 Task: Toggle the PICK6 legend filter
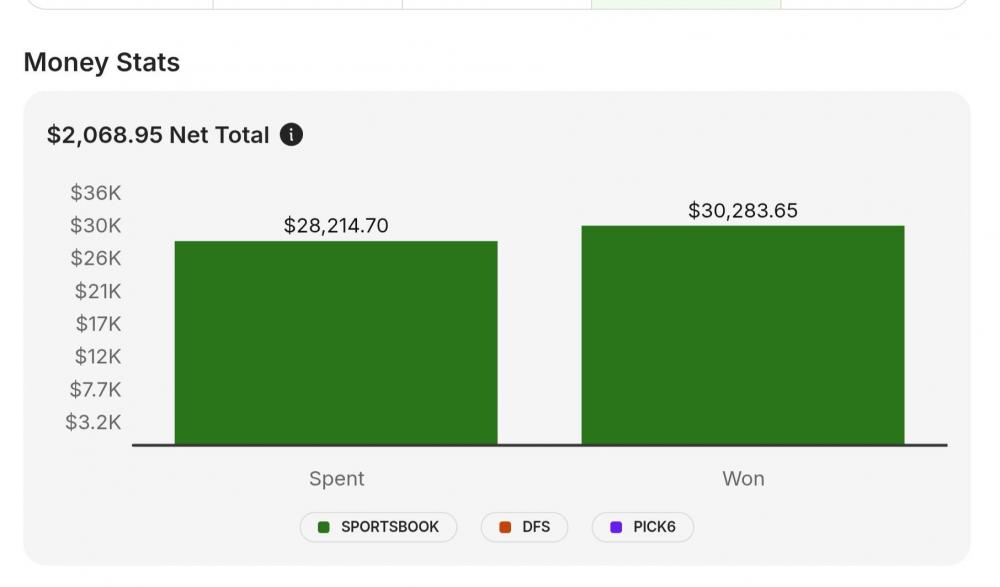click(642, 527)
